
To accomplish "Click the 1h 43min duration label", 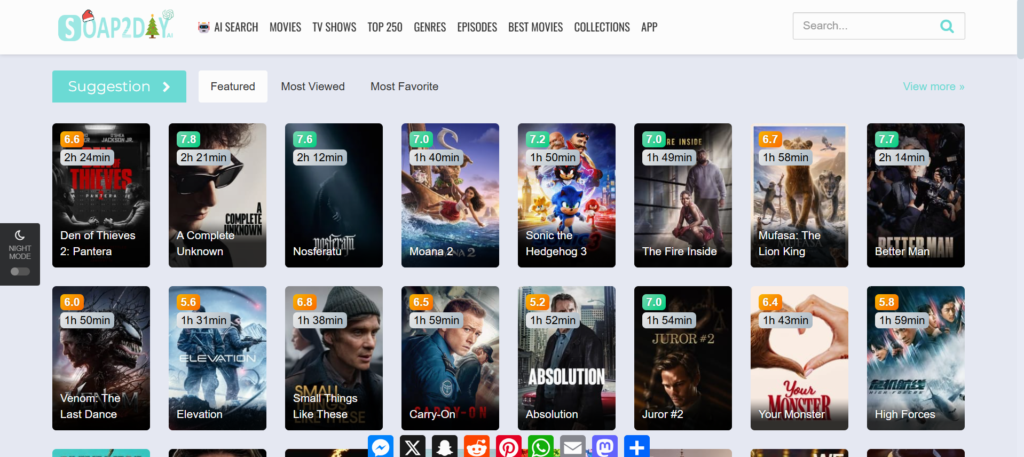I will pos(786,320).
